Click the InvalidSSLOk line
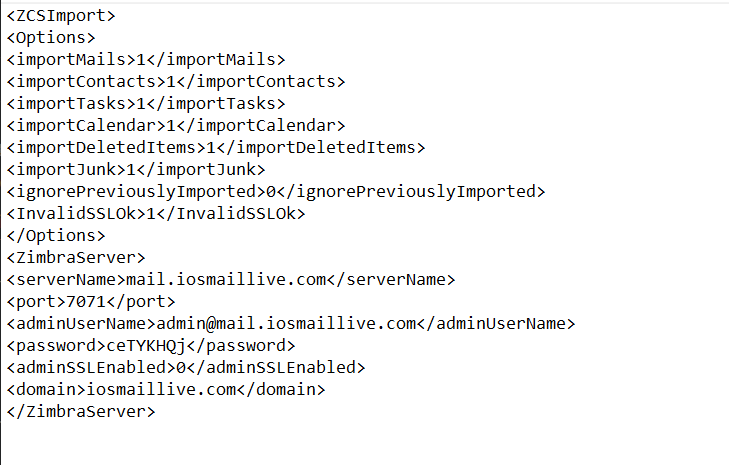Screen dimensions: 729x465 156,214
